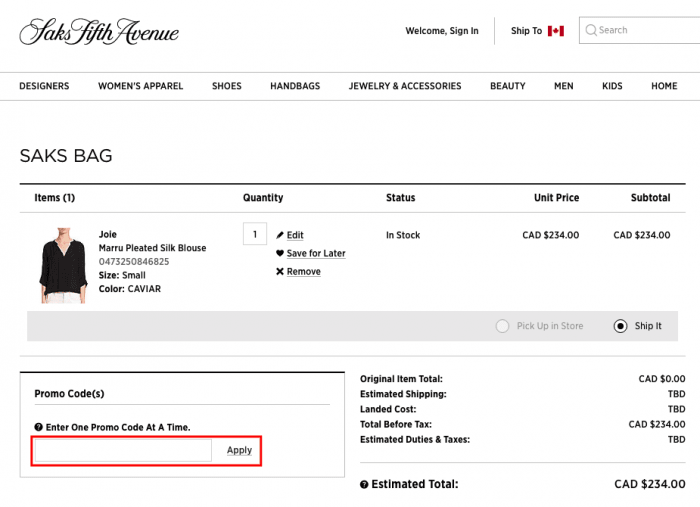This screenshot has height=507, width=700.
Task: Click the black blouse product thumbnail
Action: [63, 265]
